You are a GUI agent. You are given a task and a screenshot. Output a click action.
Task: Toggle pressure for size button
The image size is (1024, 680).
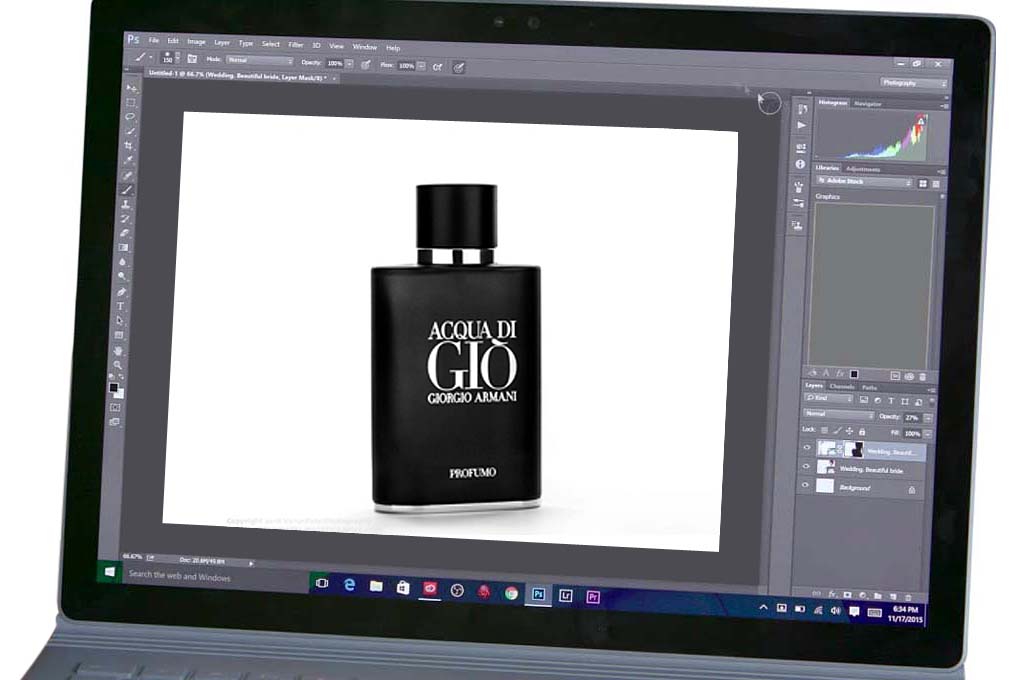point(458,67)
